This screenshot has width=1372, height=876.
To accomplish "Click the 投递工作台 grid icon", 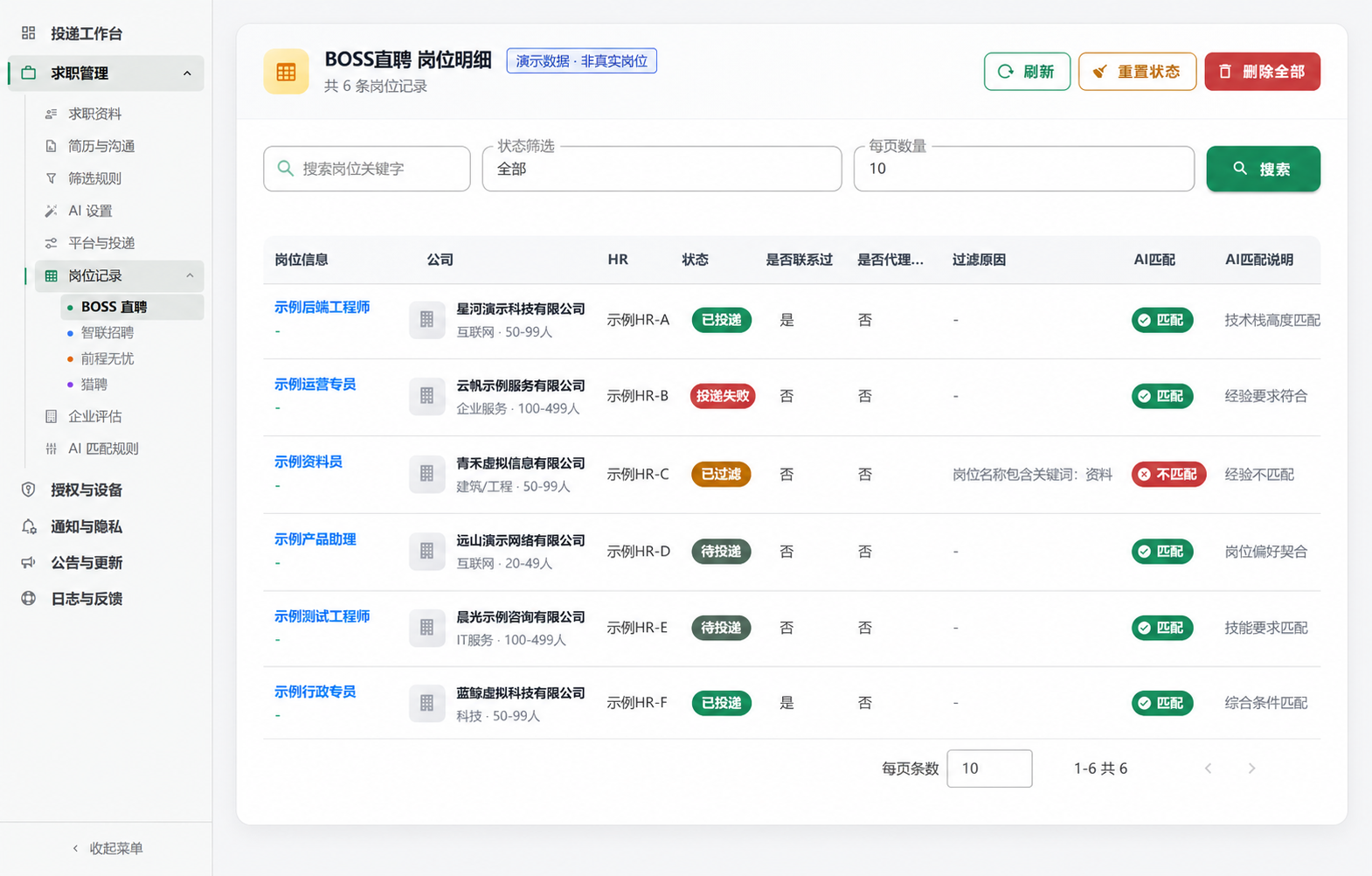I will pyautogui.click(x=29, y=33).
